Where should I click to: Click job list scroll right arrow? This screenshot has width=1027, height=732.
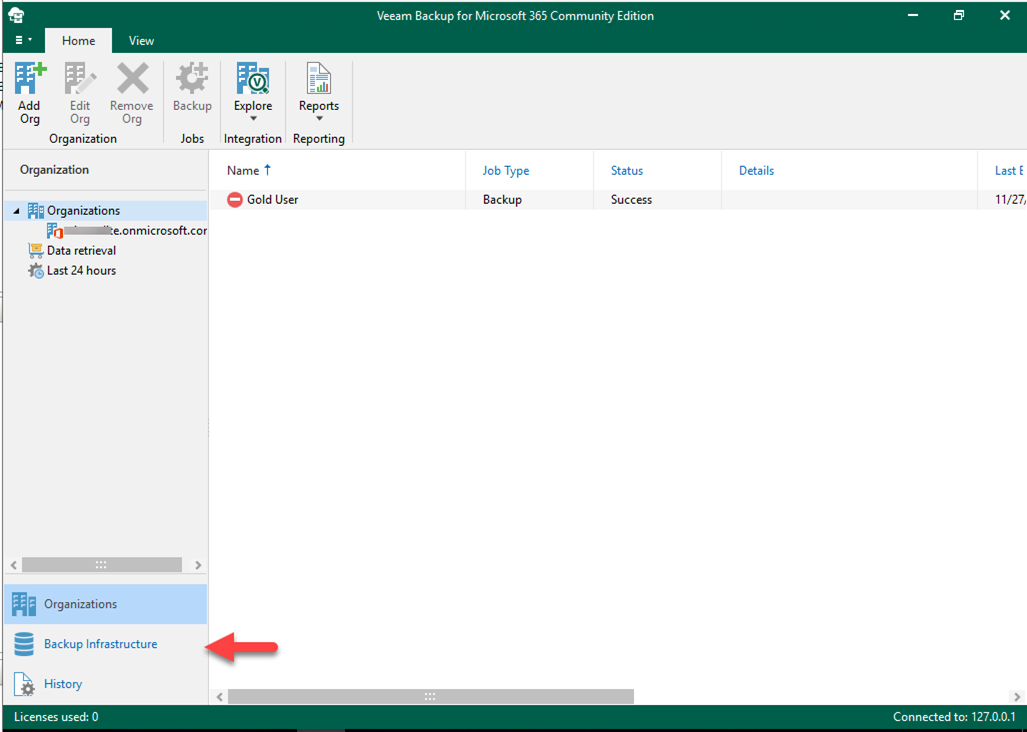click(x=1017, y=697)
